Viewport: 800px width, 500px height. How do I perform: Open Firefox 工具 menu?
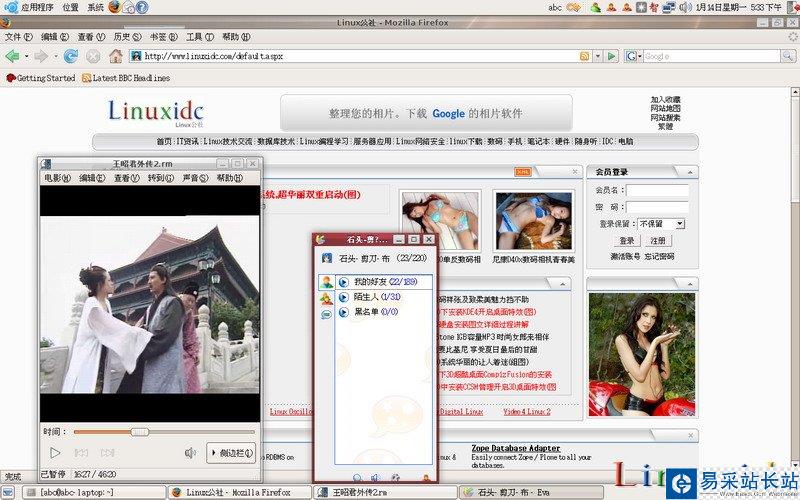pyautogui.click(x=199, y=37)
